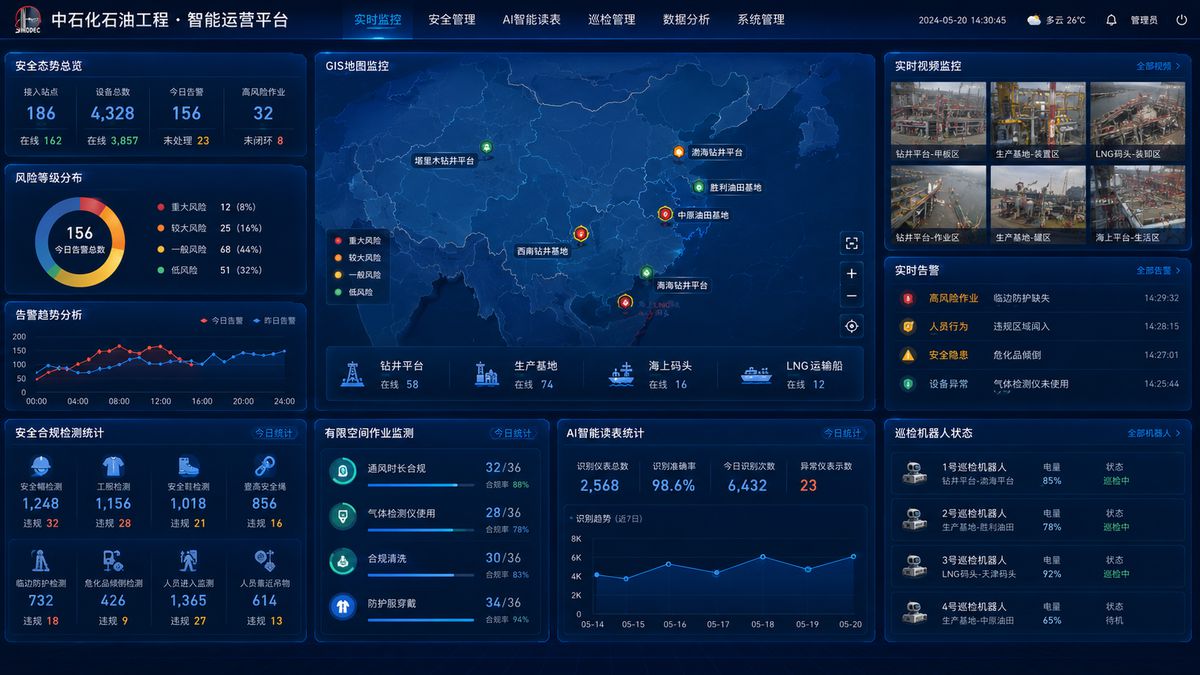
Task: Open the 数据分析 tab
Action: click(686, 19)
